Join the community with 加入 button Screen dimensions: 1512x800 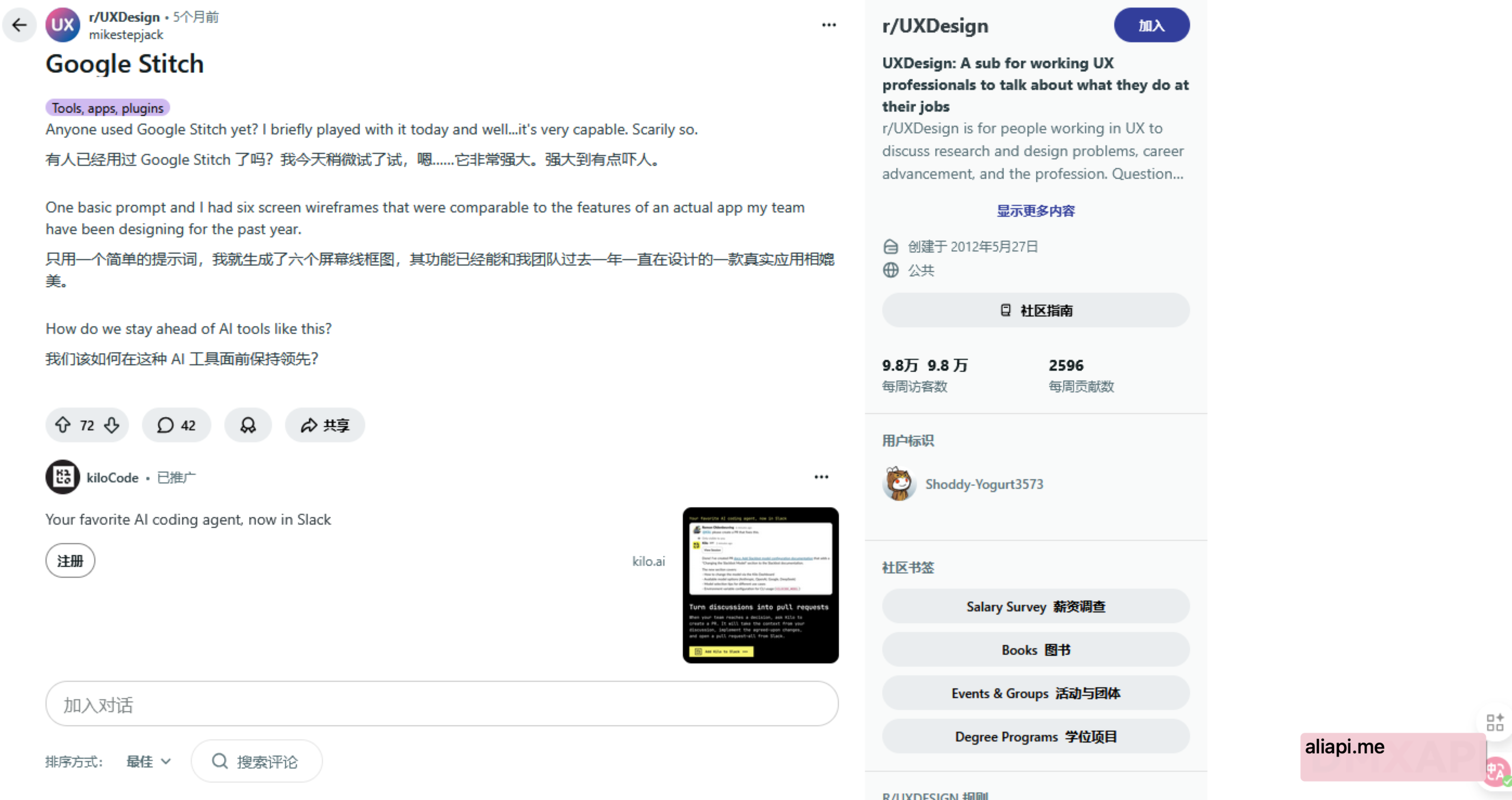1152,25
